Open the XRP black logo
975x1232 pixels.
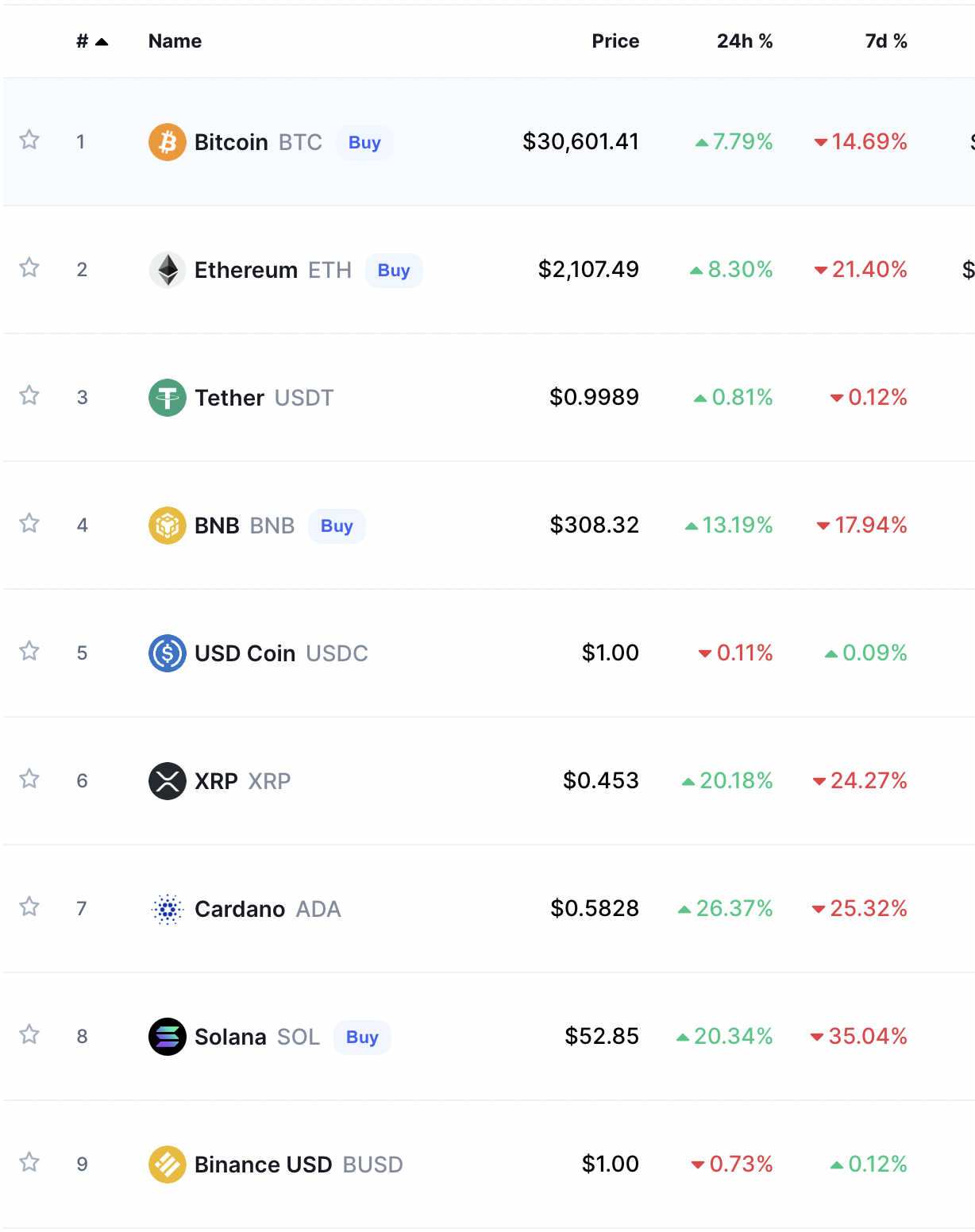coord(168,781)
